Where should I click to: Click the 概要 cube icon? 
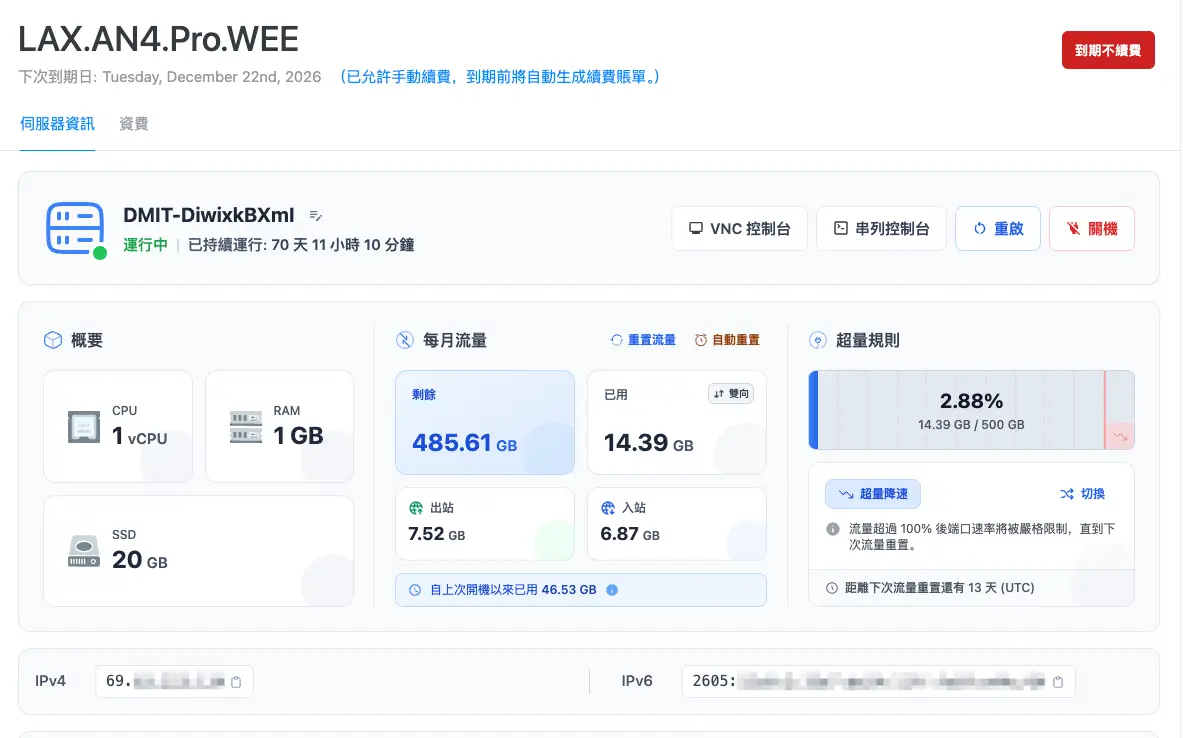coord(53,340)
